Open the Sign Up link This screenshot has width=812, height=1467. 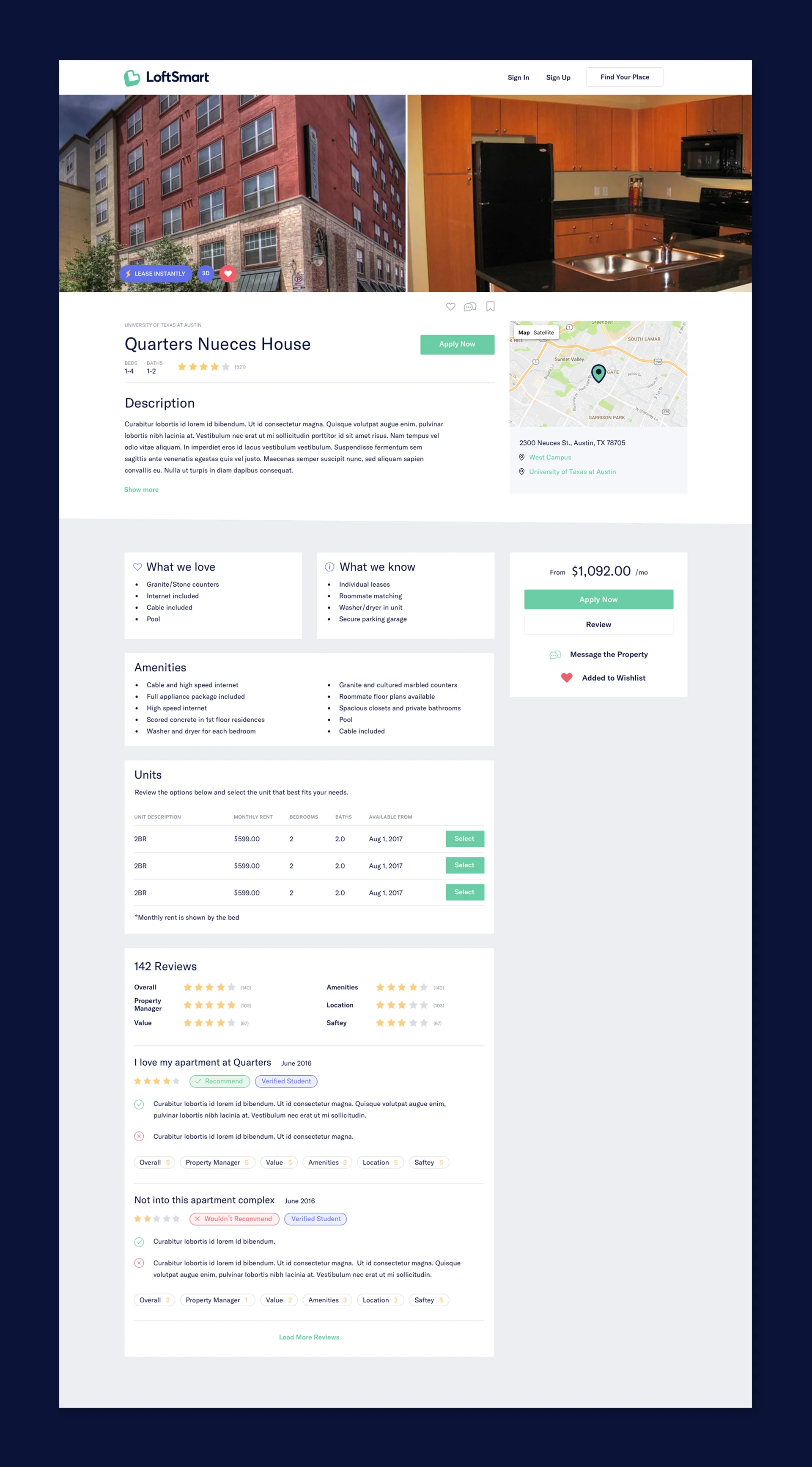[558, 77]
